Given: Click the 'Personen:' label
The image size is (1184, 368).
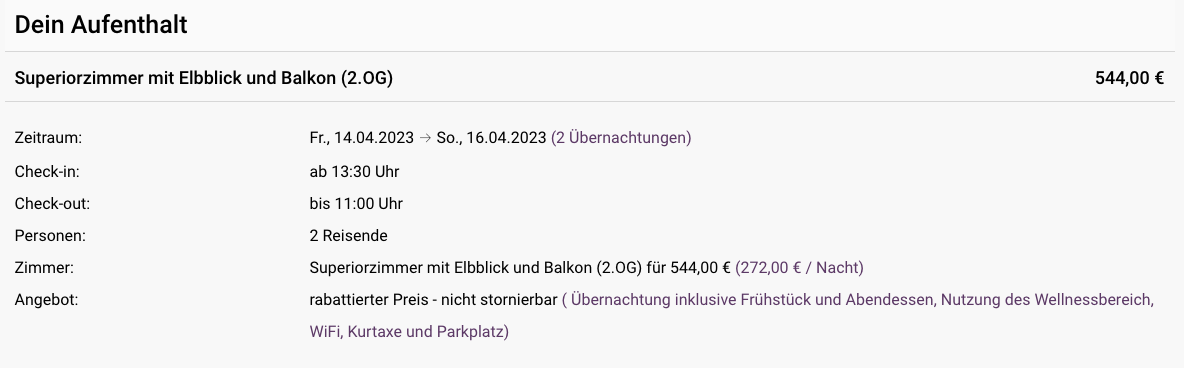Looking at the screenshot, I should point(50,236).
